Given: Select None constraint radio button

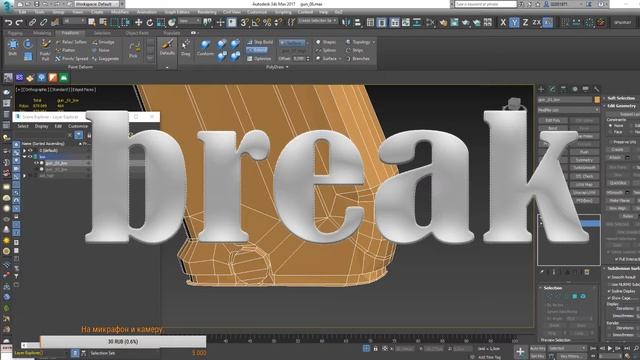Looking at the screenshot, I should (x=611, y=126).
